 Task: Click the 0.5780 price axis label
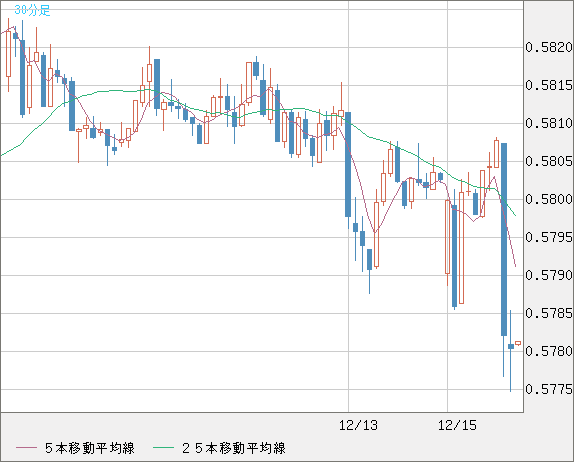point(549,351)
